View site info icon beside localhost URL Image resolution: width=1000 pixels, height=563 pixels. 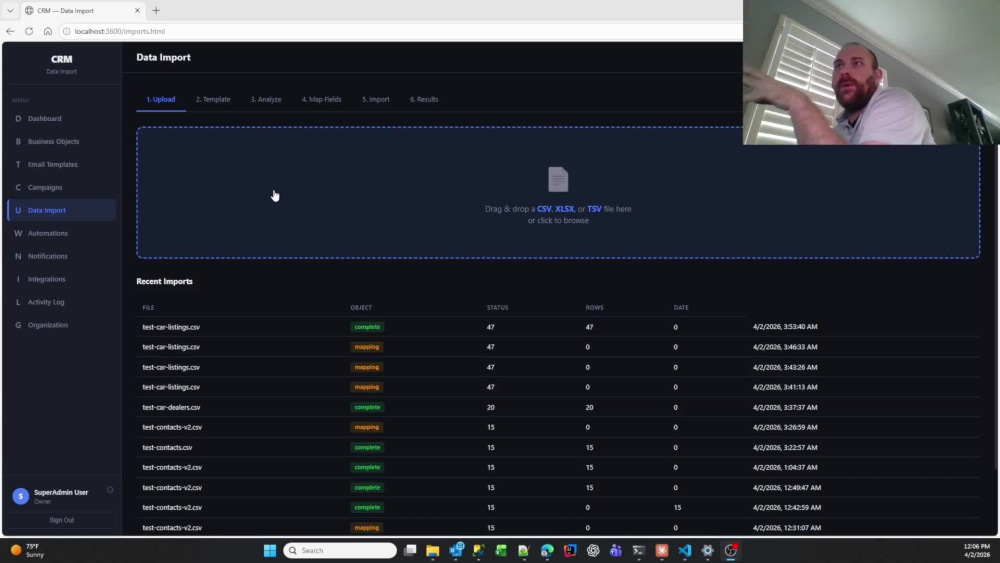pos(66,31)
